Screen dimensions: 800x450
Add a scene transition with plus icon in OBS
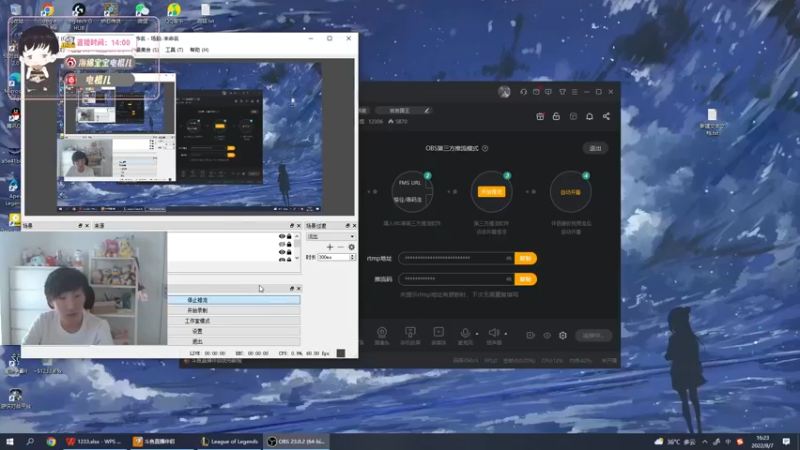pyautogui.click(x=330, y=247)
